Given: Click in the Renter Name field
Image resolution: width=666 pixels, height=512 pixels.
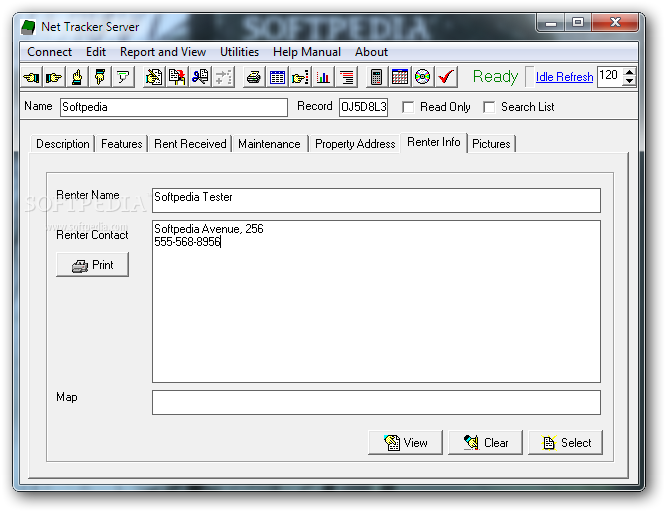Looking at the screenshot, I should click(x=376, y=201).
